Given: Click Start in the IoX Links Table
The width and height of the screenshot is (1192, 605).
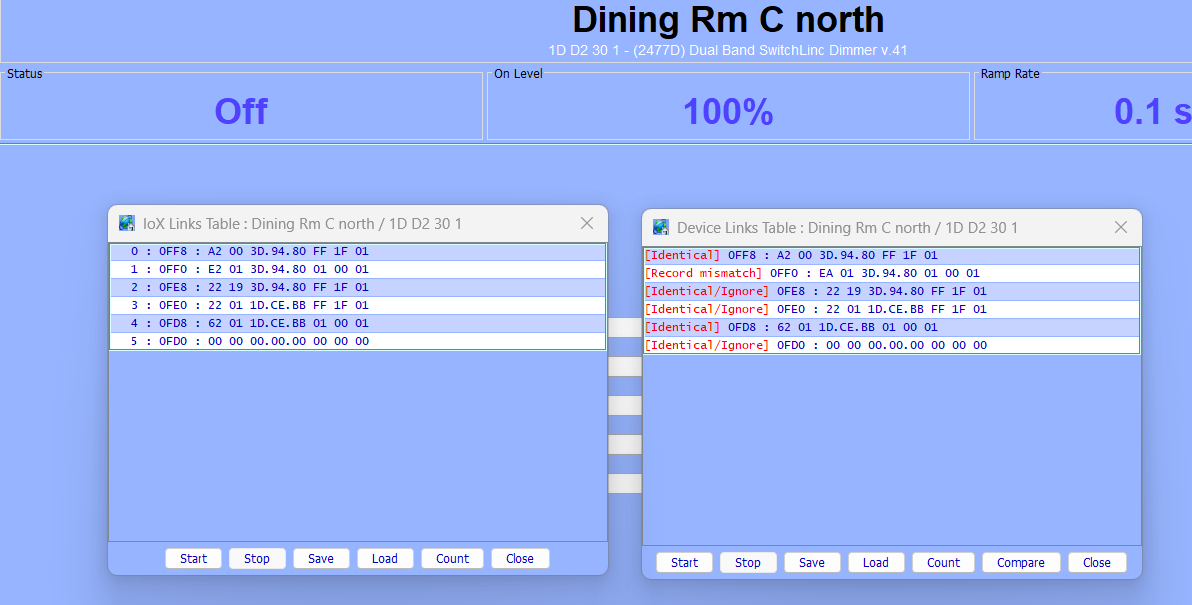Looking at the screenshot, I should click(x=193, y=559).
